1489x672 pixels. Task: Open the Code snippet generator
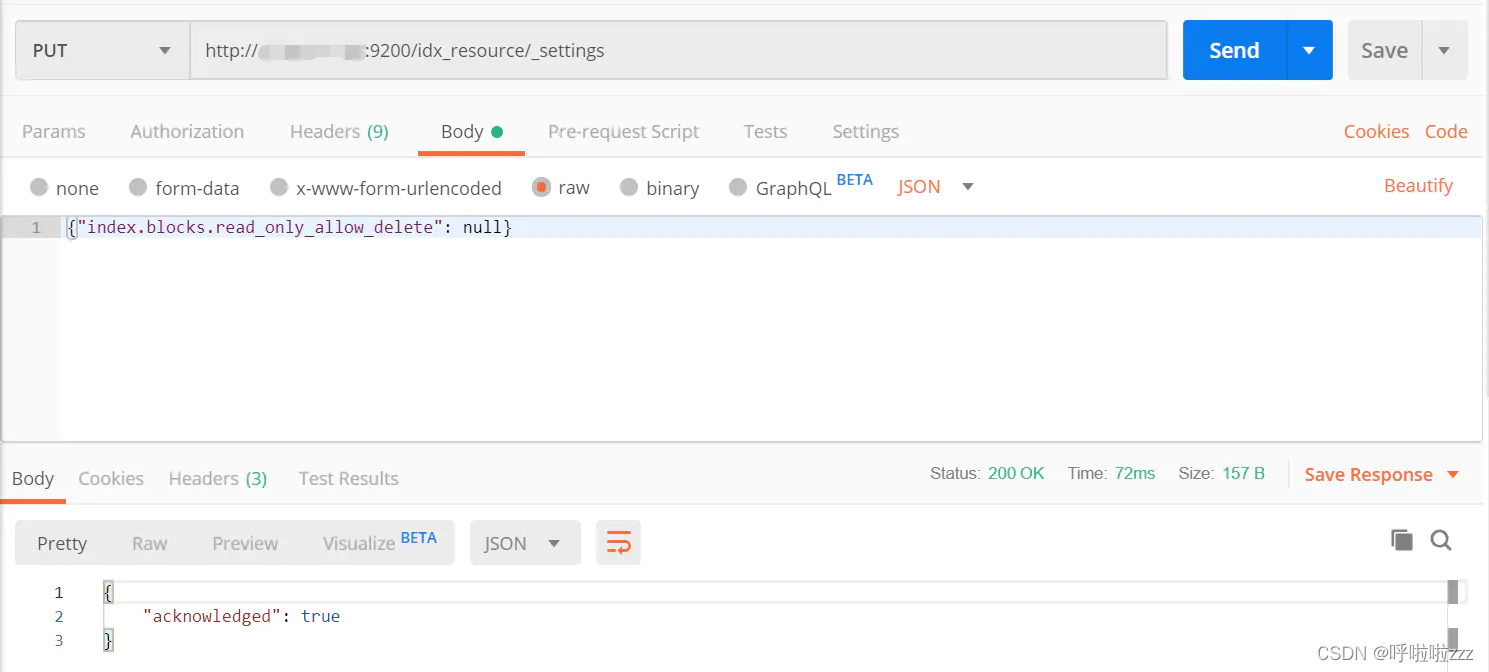(1446, 131)
